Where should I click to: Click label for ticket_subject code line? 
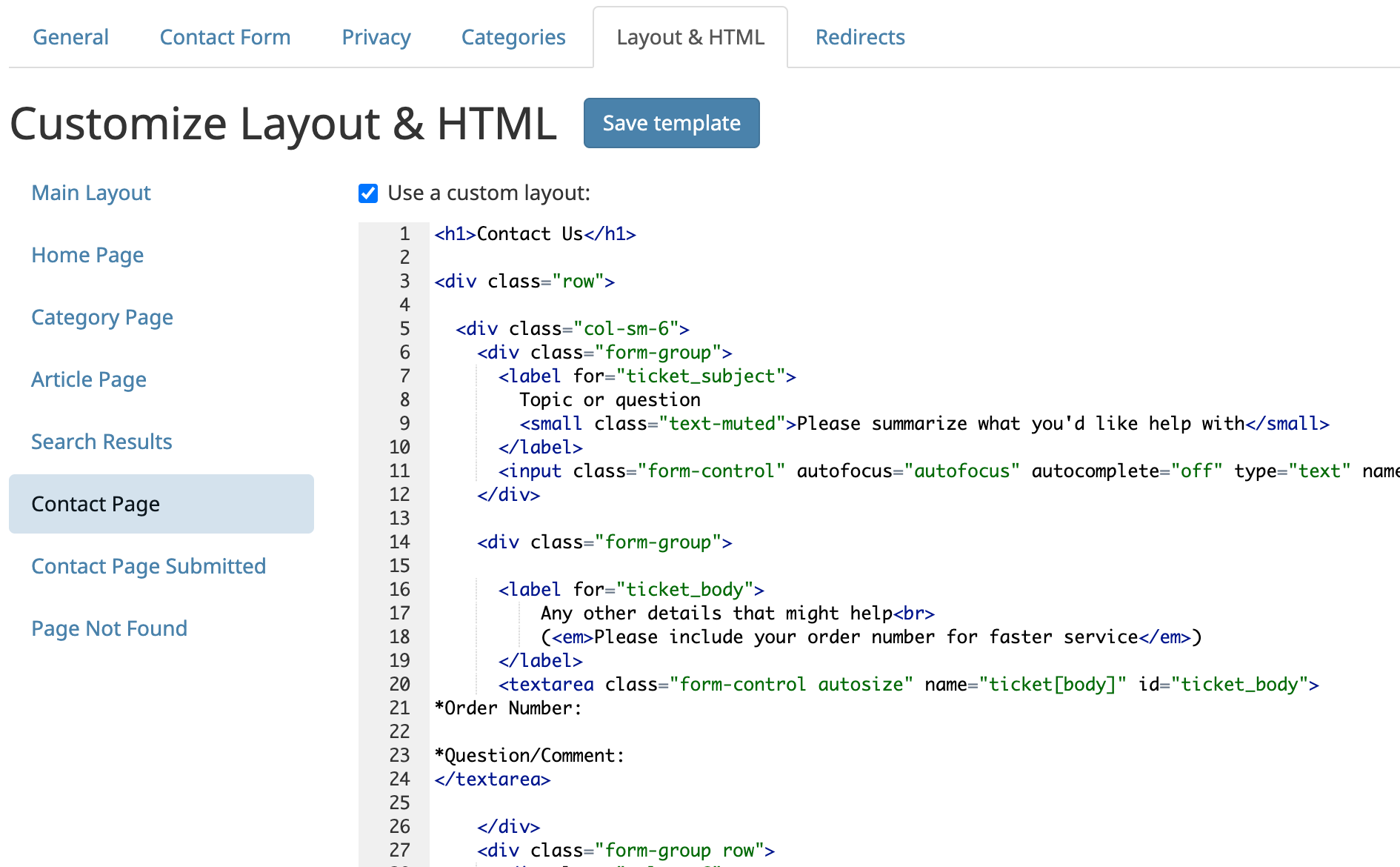(647, 376)
